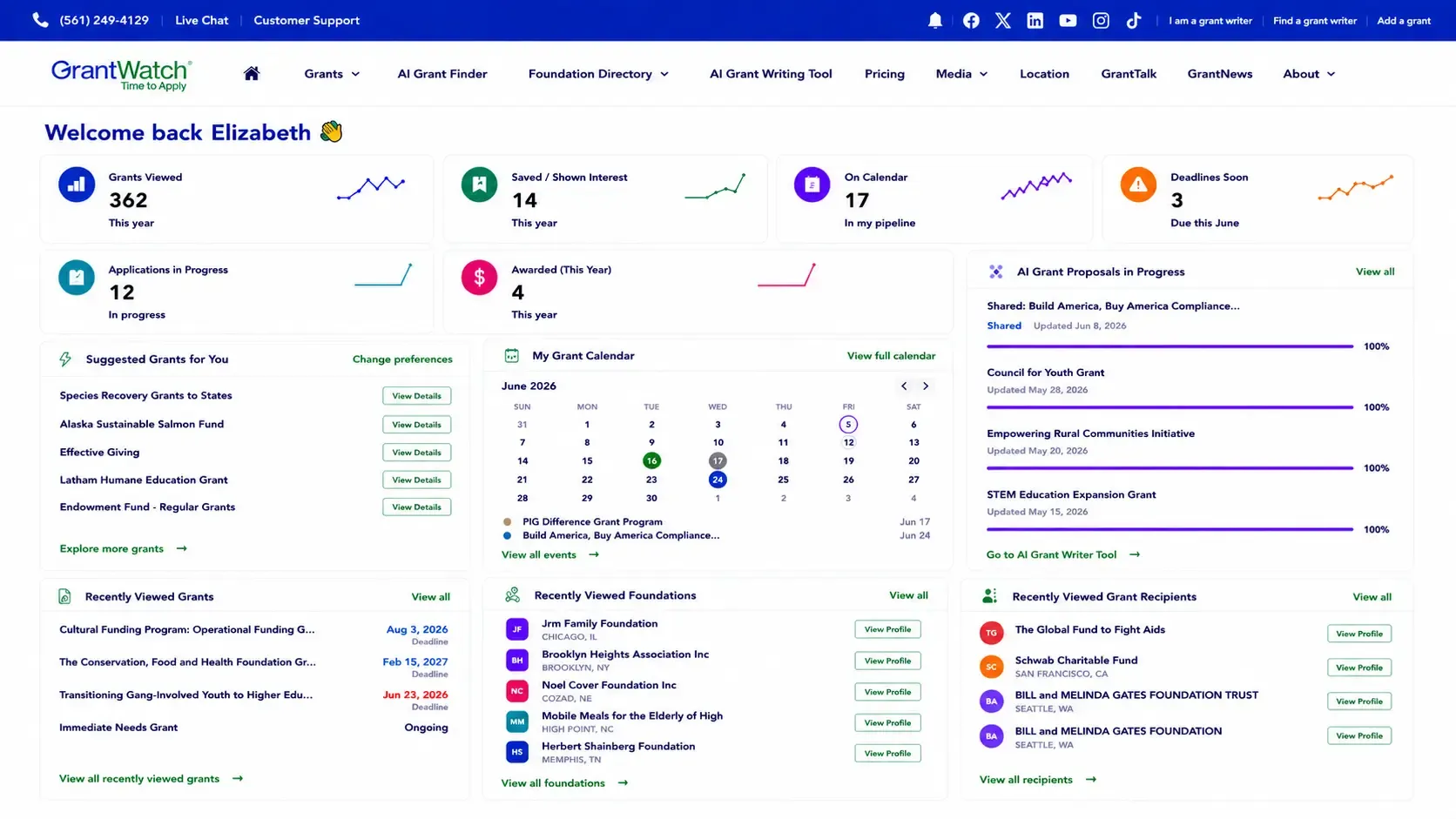The image size is (1456, 819).
Task: Expand the Media dropdown menu
Action: (961, 74)
